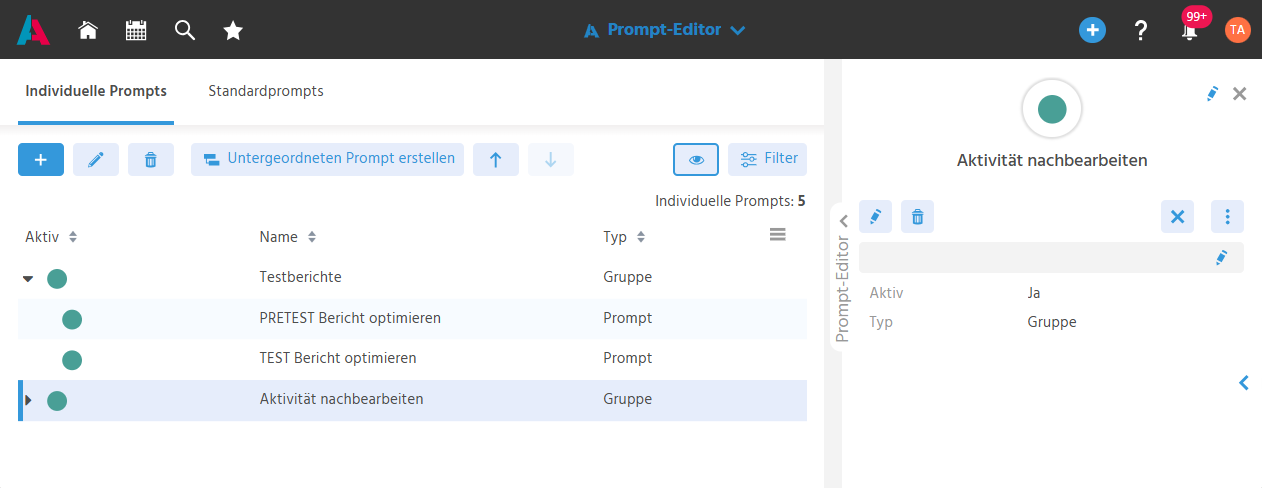Open the search magnifier icon
Viewport: 1262px width, 488px height.
[x=185, y=30]
